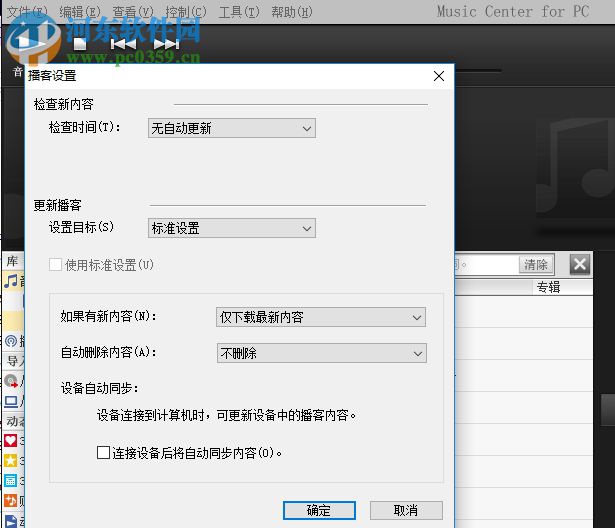Open the 检查时间 dropdown showing 无自动更新
Screen dimensions: 615x528
tap(232, 128)
